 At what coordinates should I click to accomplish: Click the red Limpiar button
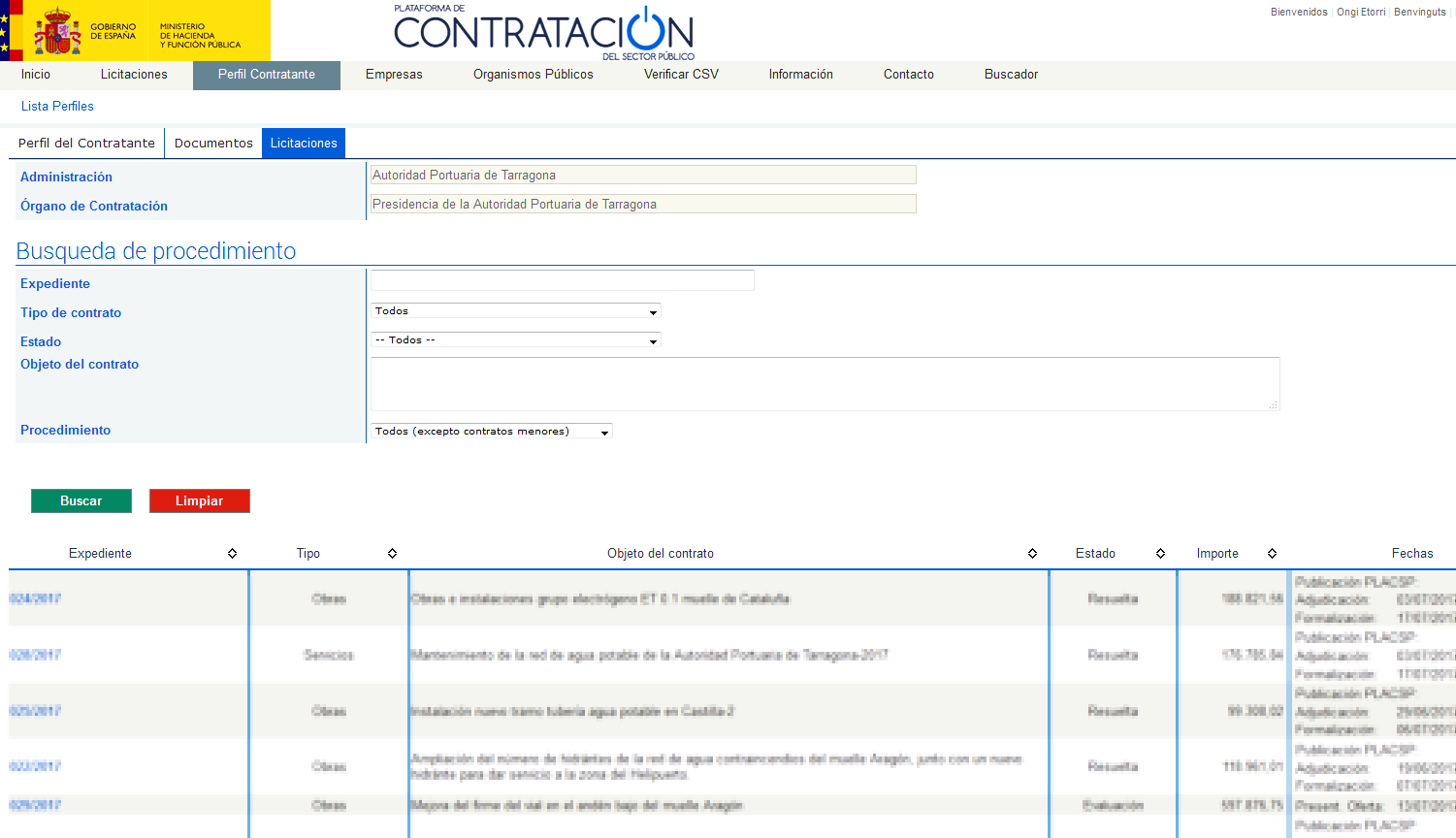(x=200, y=500)
